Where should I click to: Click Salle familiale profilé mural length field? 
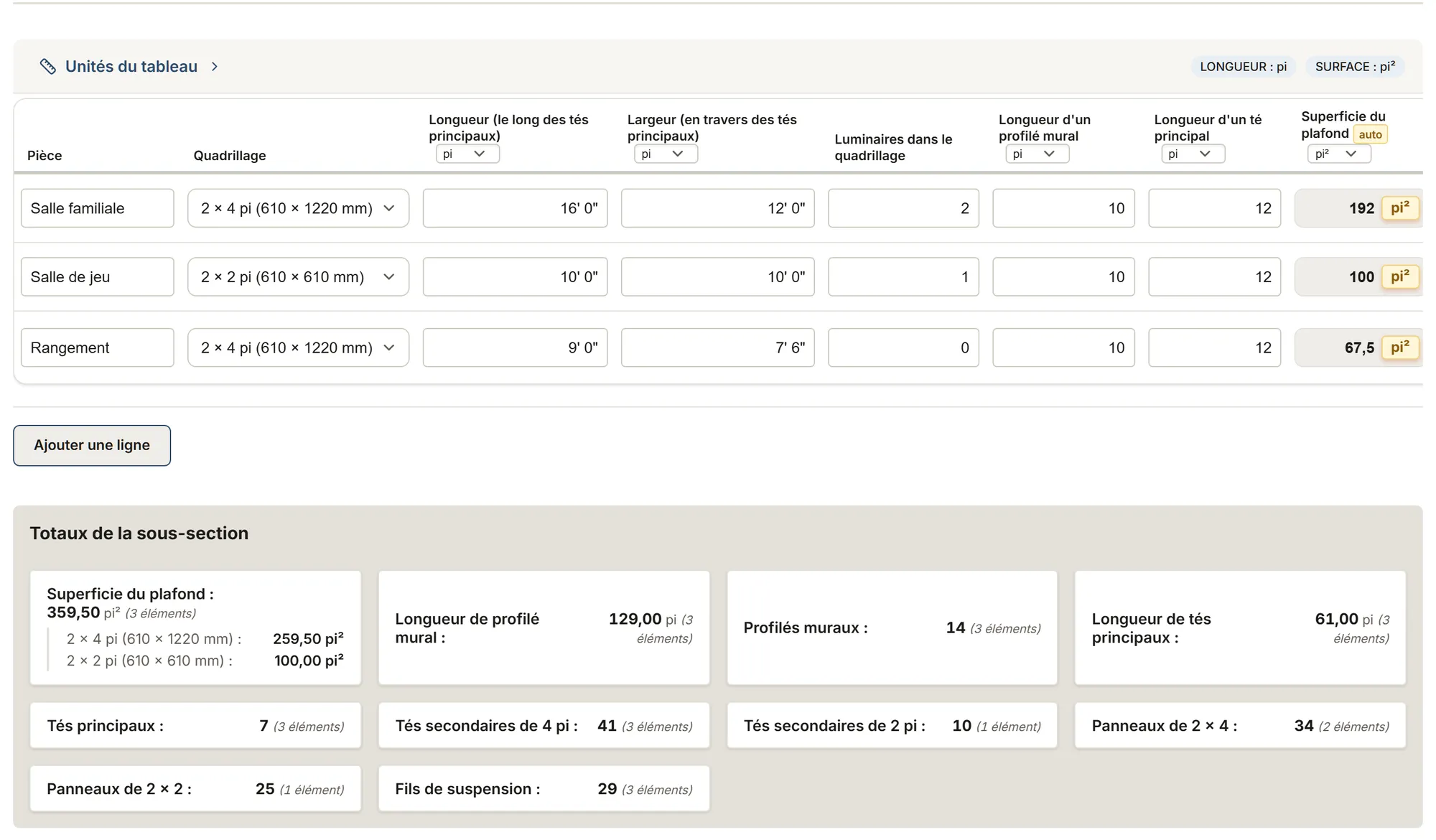1063,208
